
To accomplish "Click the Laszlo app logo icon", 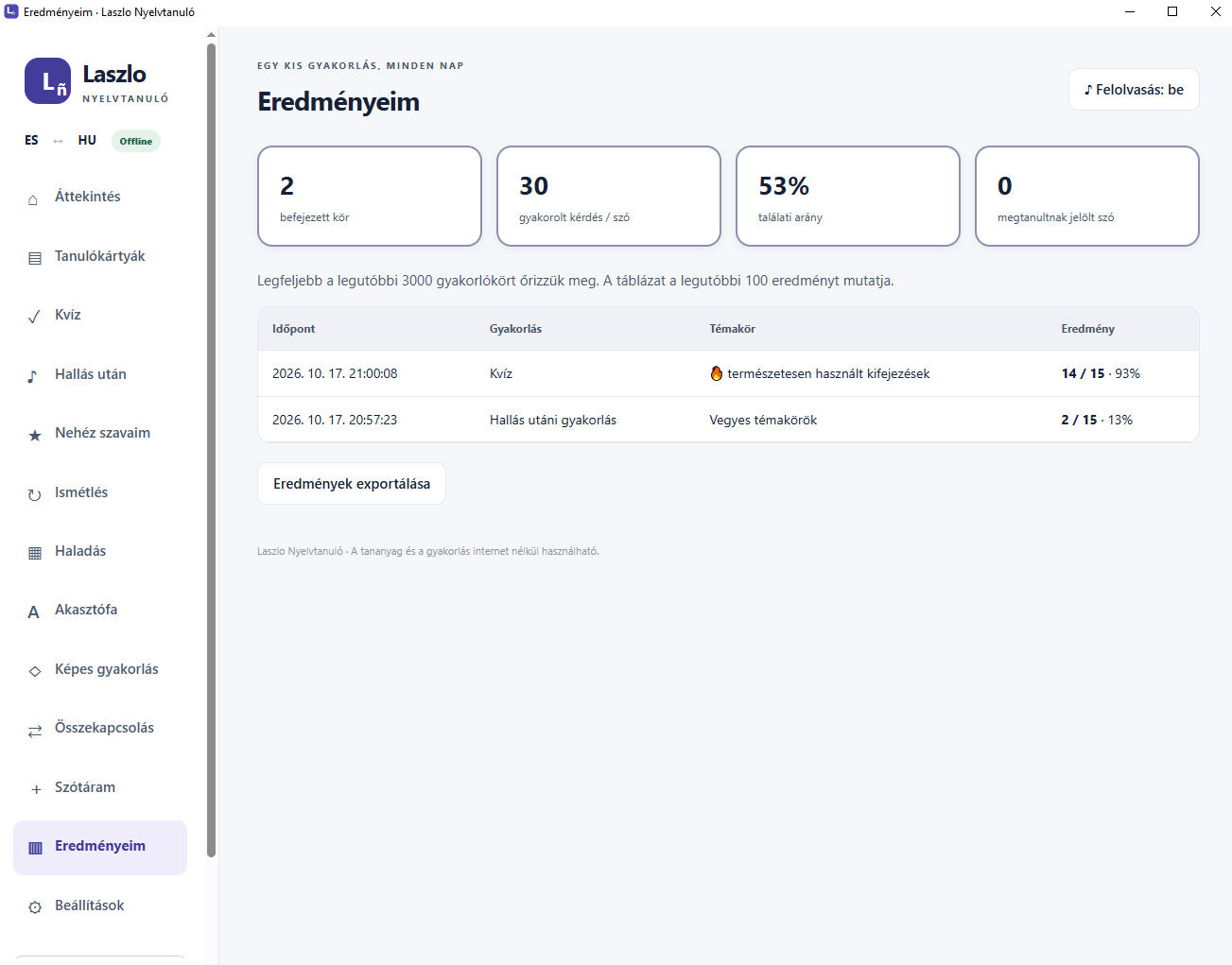I will pyautogui.click(x=47, y=81).
